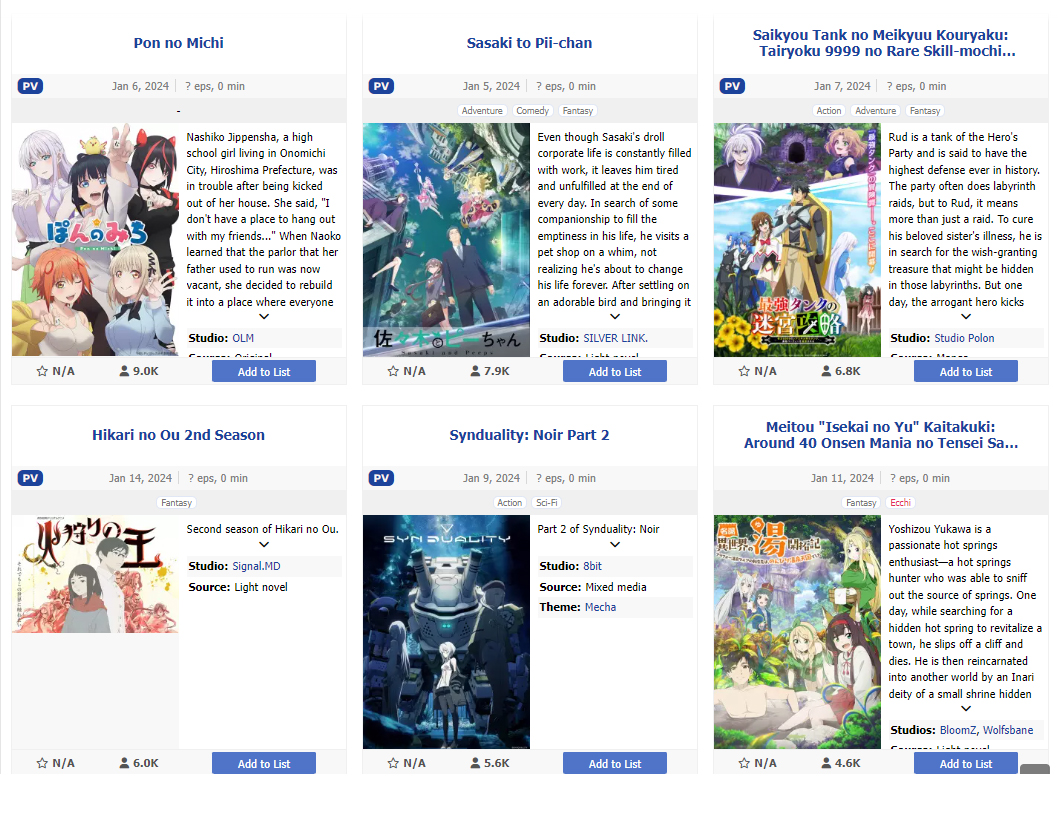Click the members icon beside 7.9K

(475, 371)
